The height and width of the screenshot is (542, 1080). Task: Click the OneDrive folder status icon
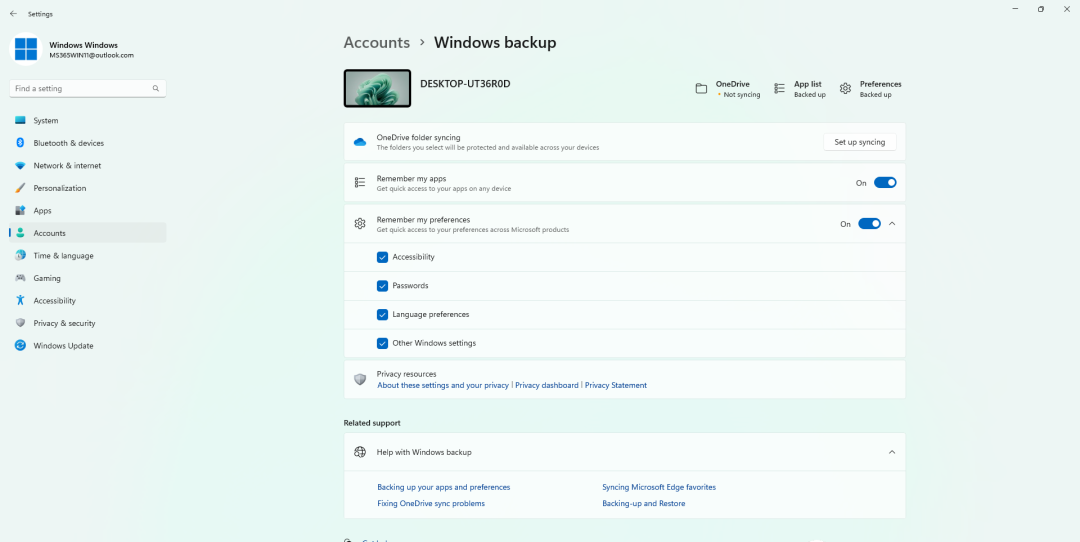[701, 89]
